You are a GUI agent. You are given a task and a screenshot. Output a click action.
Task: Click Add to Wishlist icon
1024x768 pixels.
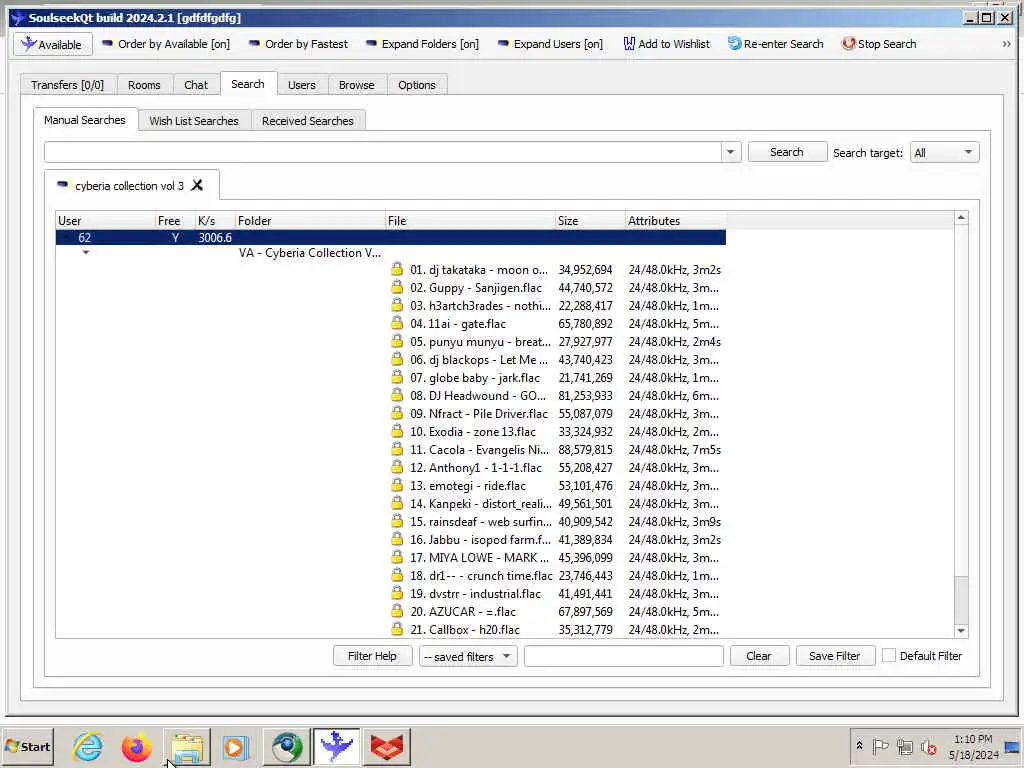pyautogui.click(x=629, y=44)
